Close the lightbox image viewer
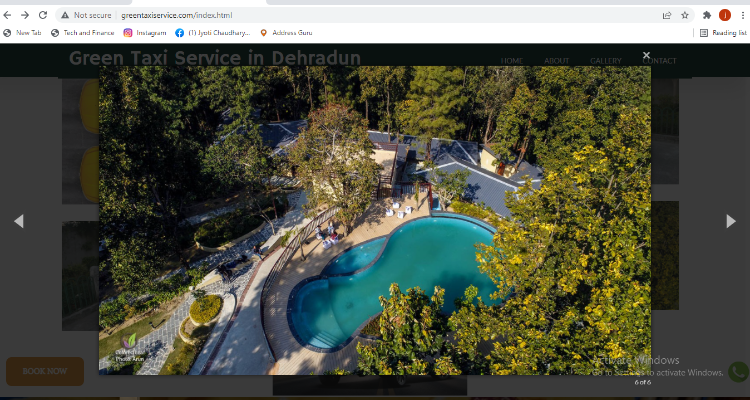Screen dimensions: 750x400 pos(646,55)
